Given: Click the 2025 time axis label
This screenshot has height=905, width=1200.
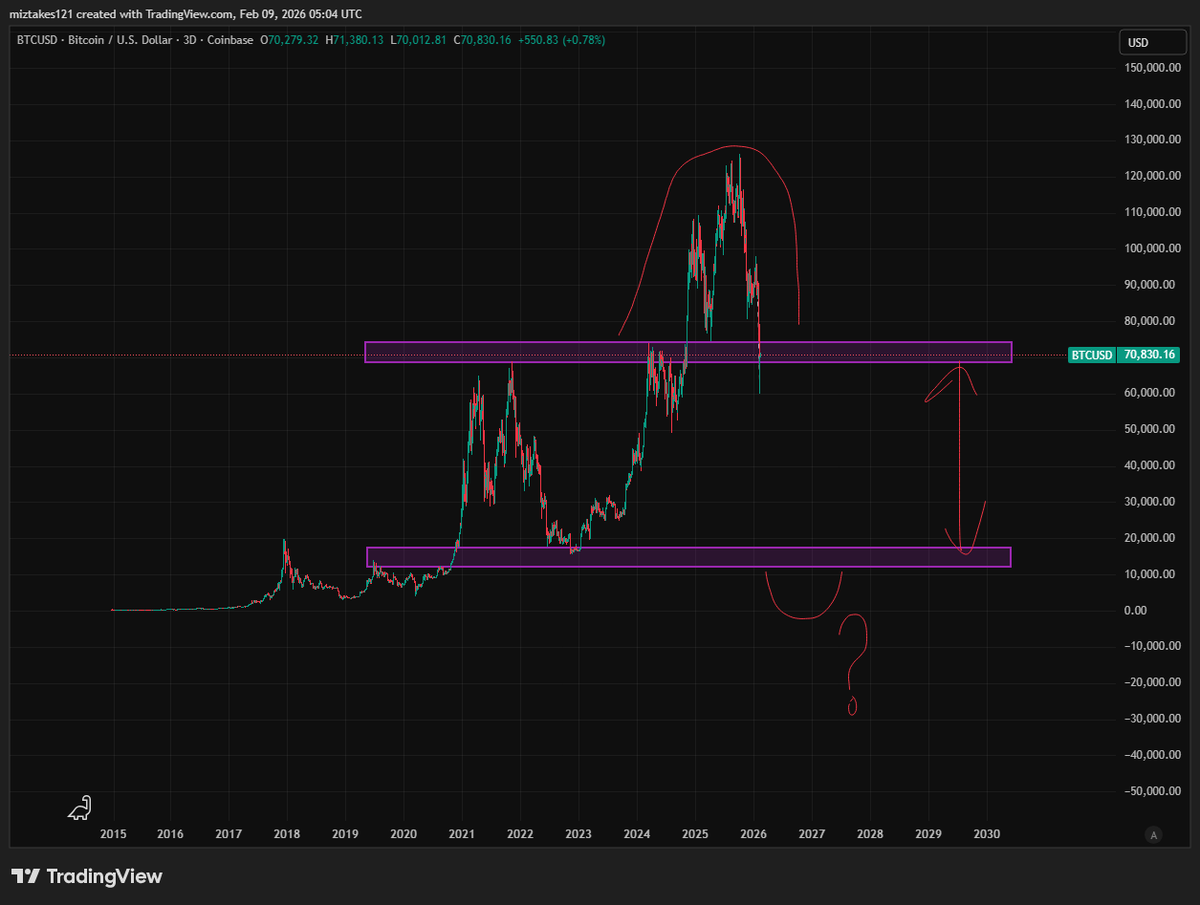Looking at the screenshot, I should (x=696, y=834).
